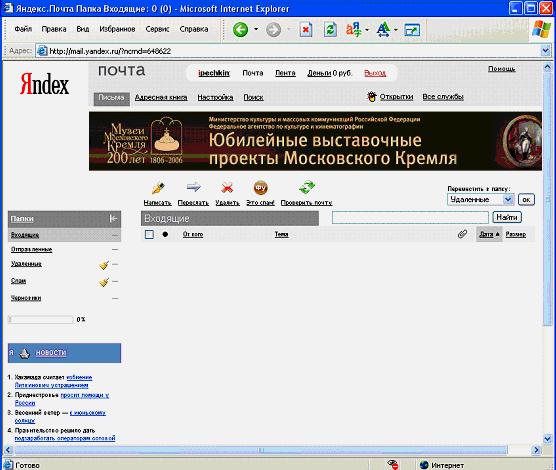
Task: Click the blocked popup status bar icon
Action: click(x=393, y=465)
